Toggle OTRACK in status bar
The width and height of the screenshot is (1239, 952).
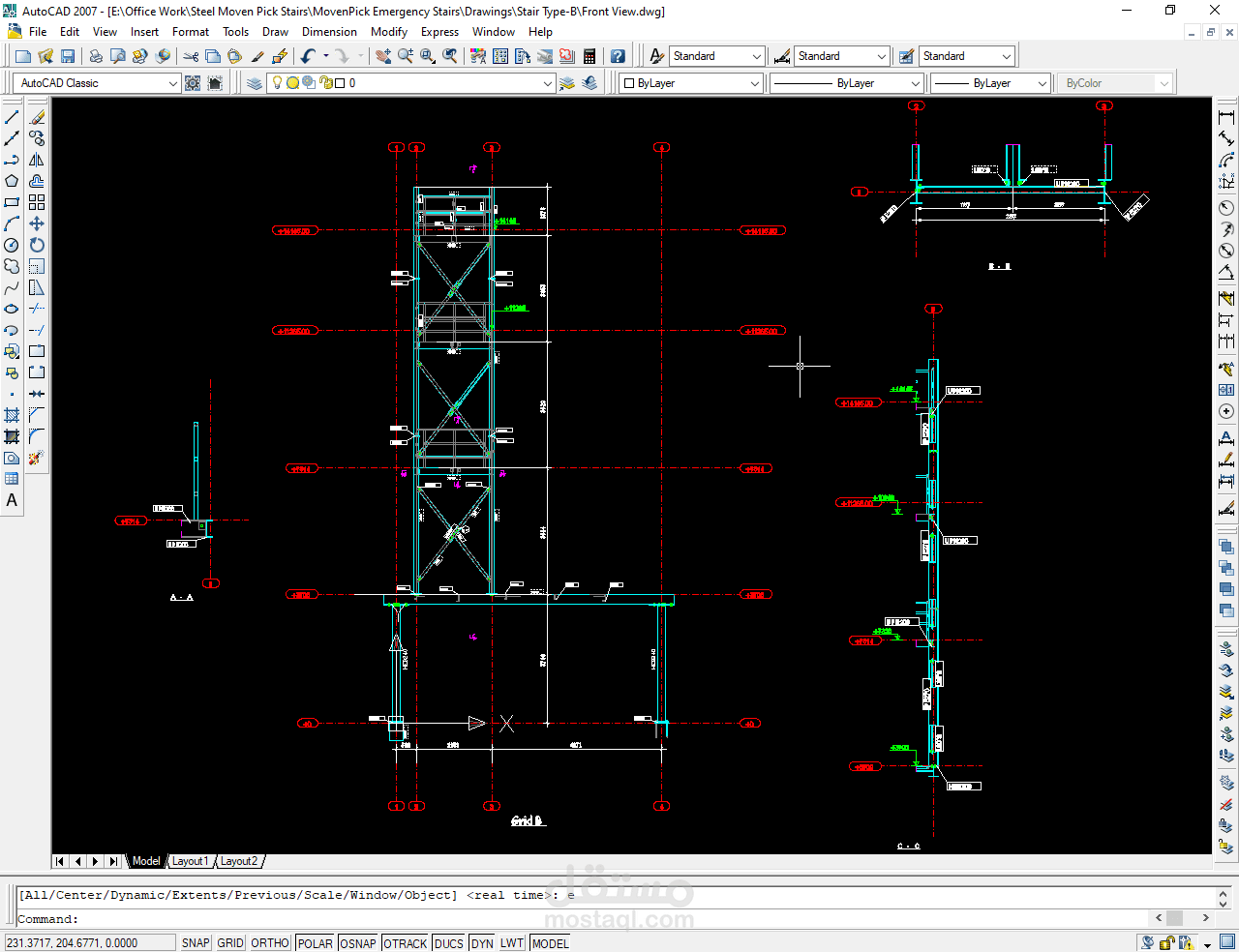click(x=405, y=943)
